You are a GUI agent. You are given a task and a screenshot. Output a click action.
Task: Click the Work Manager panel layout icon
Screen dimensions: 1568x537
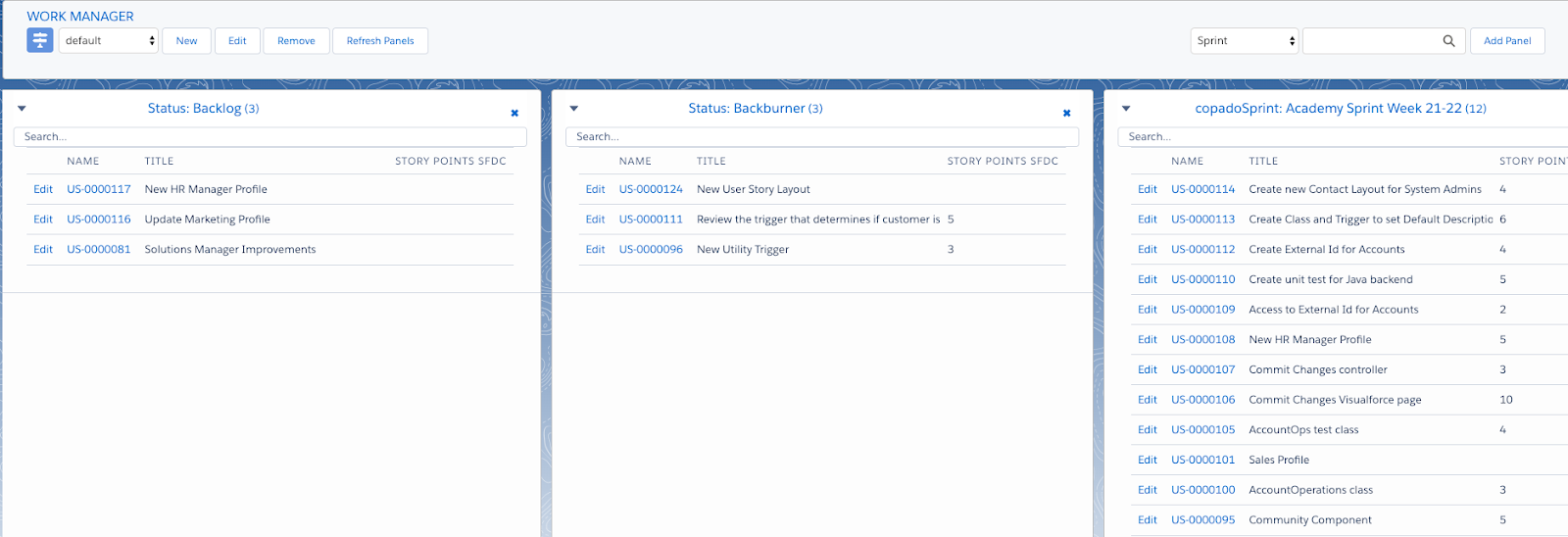click(40, 40)
